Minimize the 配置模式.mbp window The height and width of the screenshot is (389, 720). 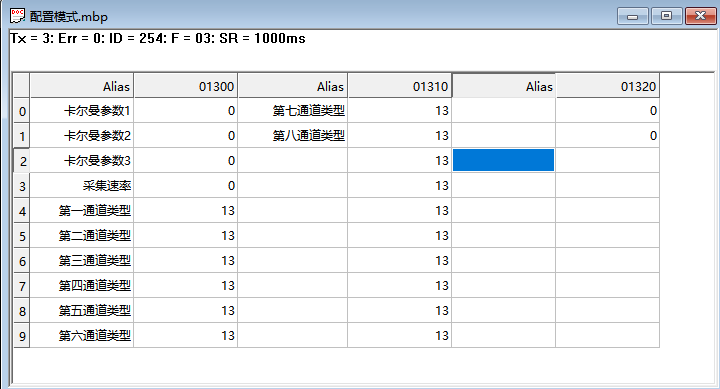click(632, 16)
